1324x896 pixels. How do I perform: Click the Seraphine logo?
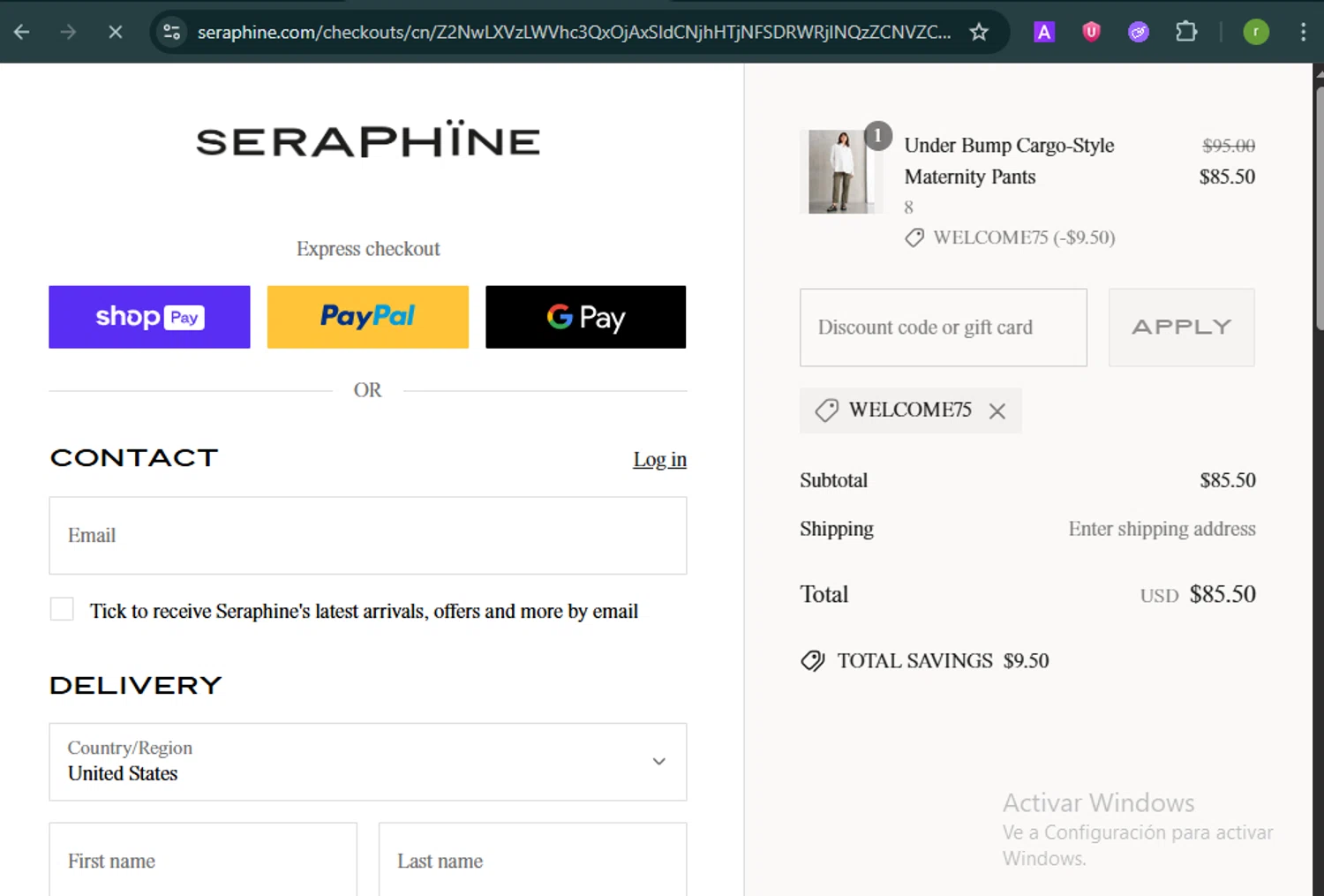[x=368, y=139]
